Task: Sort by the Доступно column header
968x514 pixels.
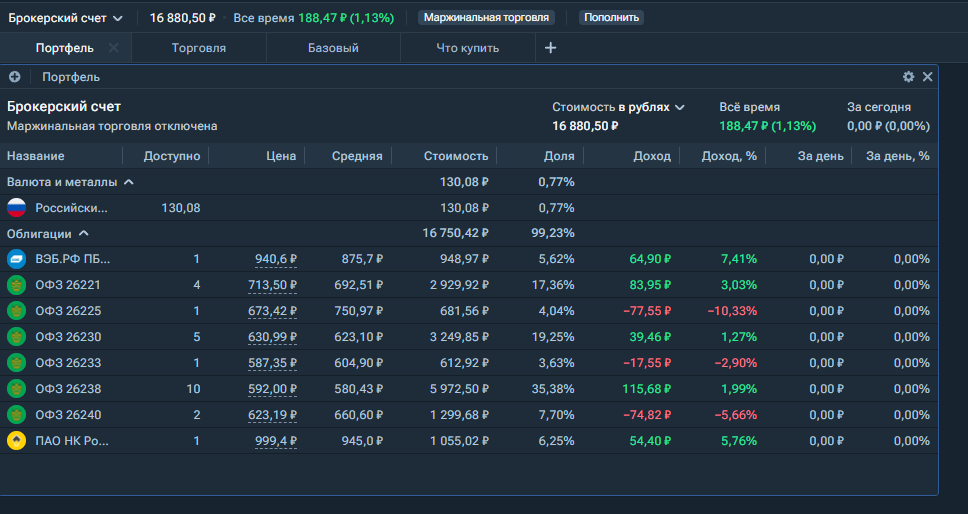Action: point(172,156)
